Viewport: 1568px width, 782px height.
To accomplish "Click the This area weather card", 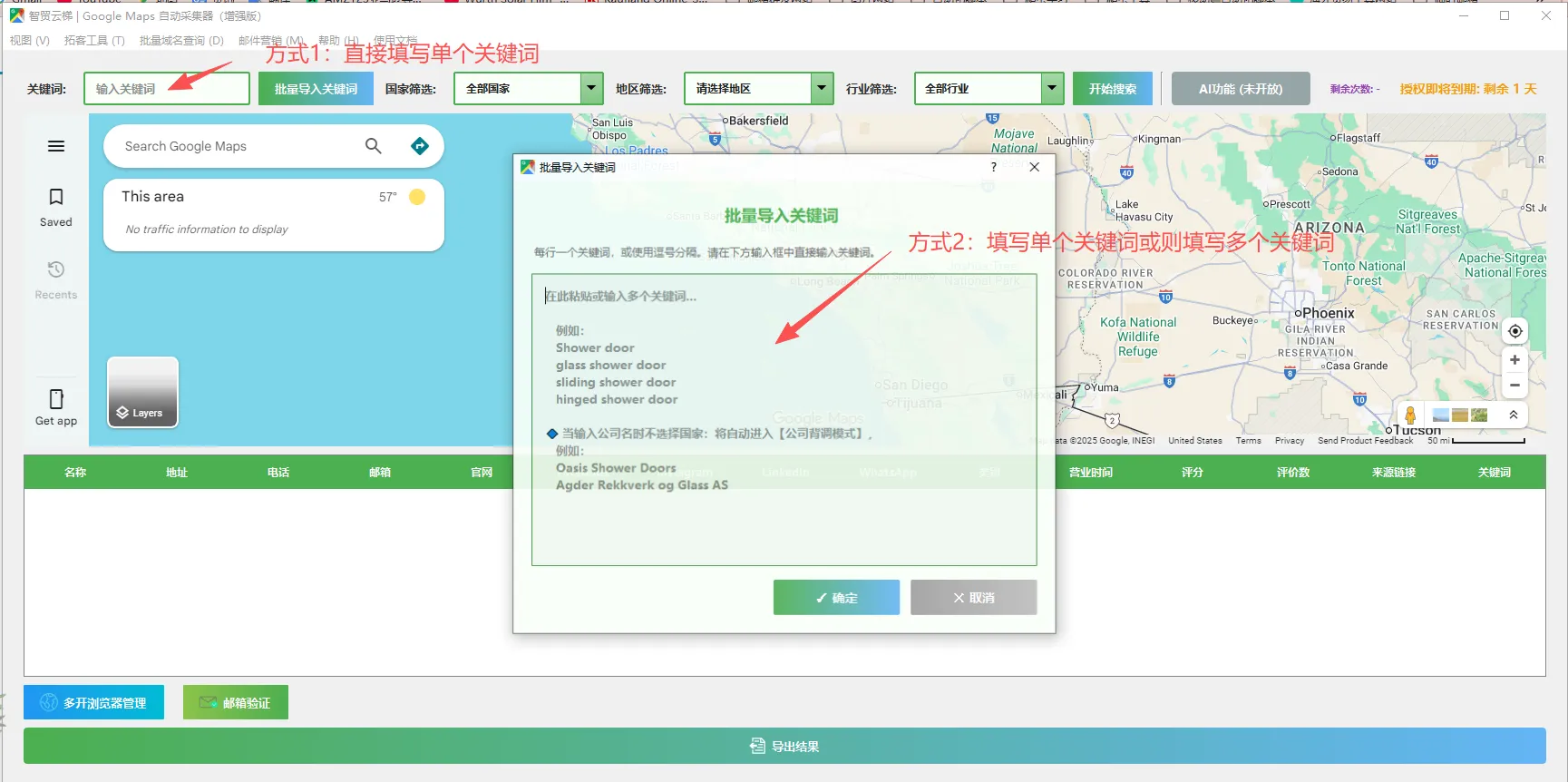I will 274,214.
